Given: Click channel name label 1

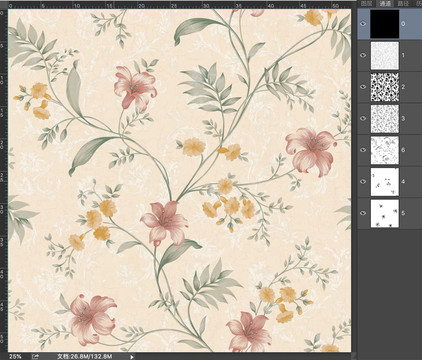Looking at the screenshot, I should (403, 55).
